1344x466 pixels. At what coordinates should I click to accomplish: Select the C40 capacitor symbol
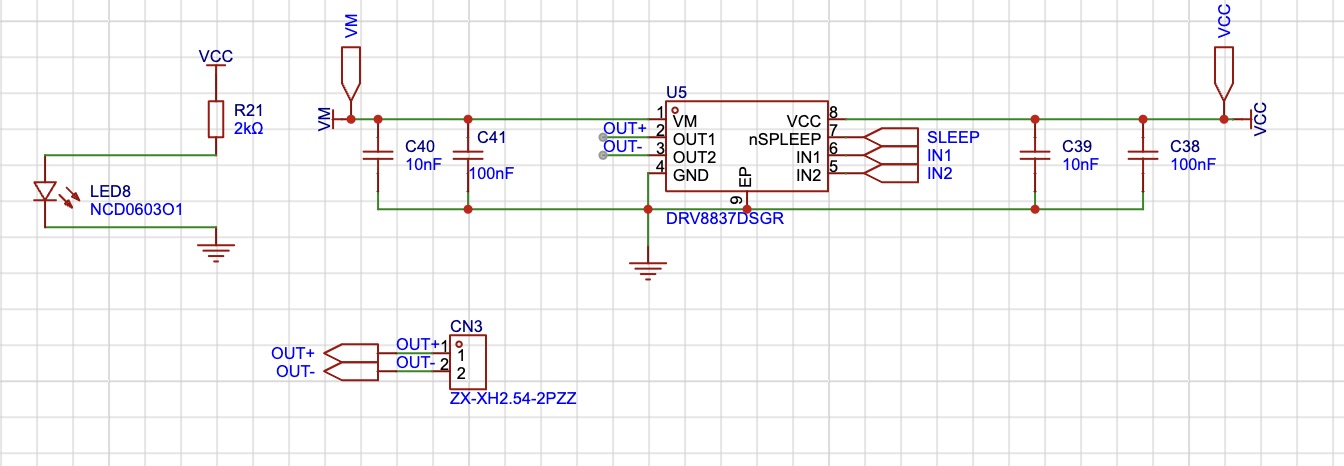(x=377, y=156)
